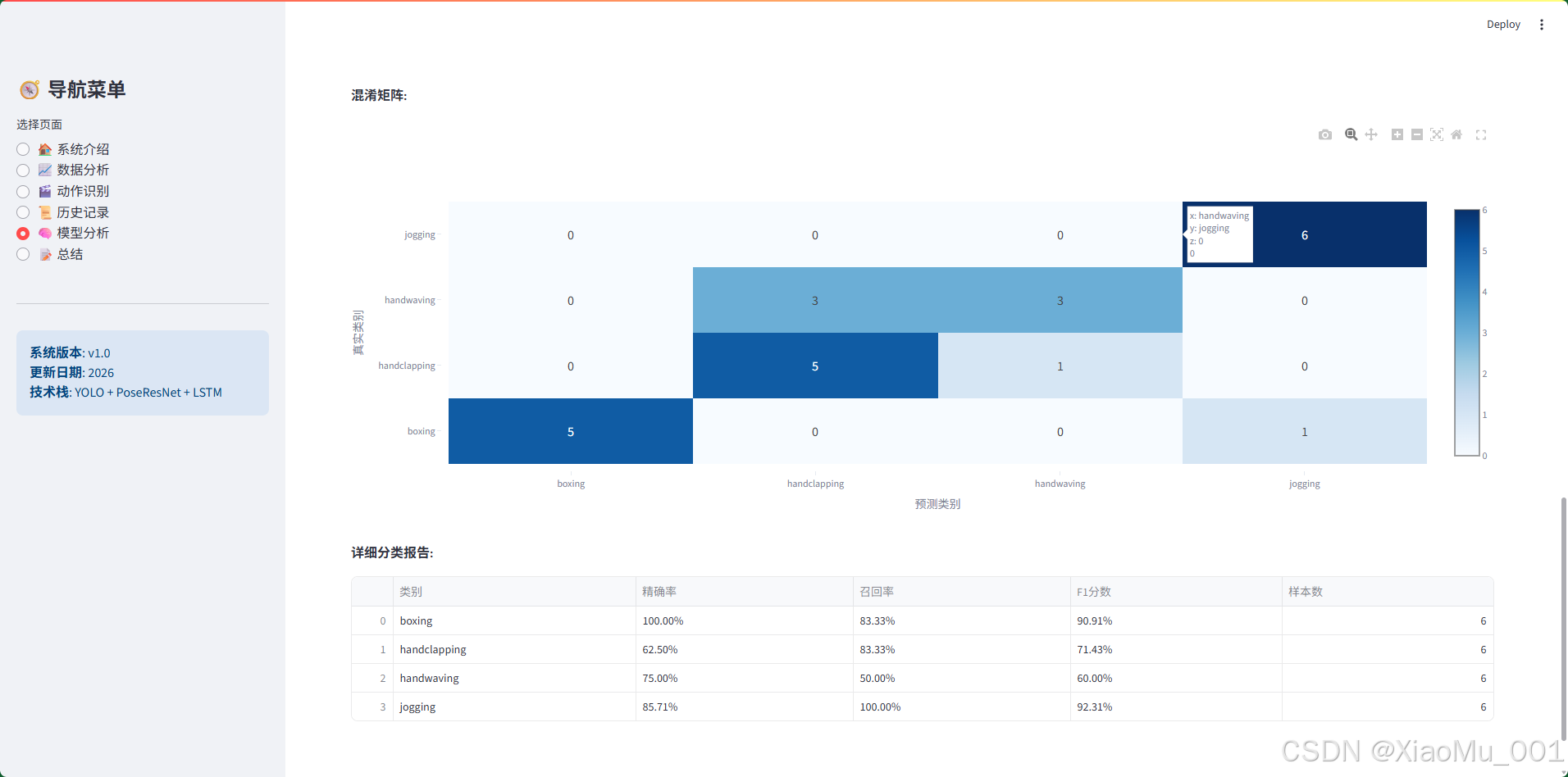This screenshot has width=1568, height=777.
Task: Click boxing row, jogging column cell showing 1
Action: 1305,431
